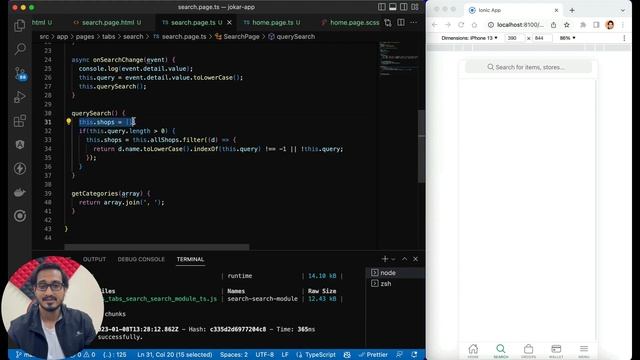Screen dimensions: 640x360
Task: Change end-of-line sequence 'LF'
Action: pyautogui.click(x=285, y=355)
